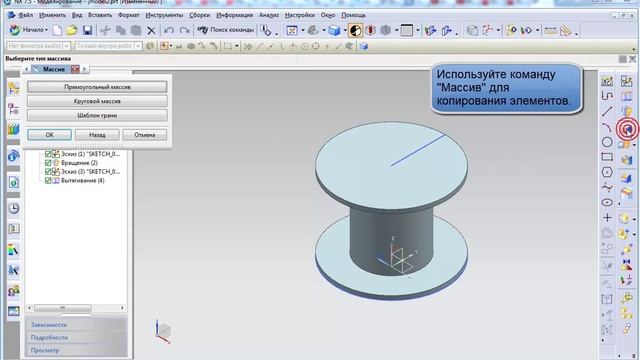Open the Изменить menu
Image resolution: width=640 pixels, height=360 pixels.
52,15
